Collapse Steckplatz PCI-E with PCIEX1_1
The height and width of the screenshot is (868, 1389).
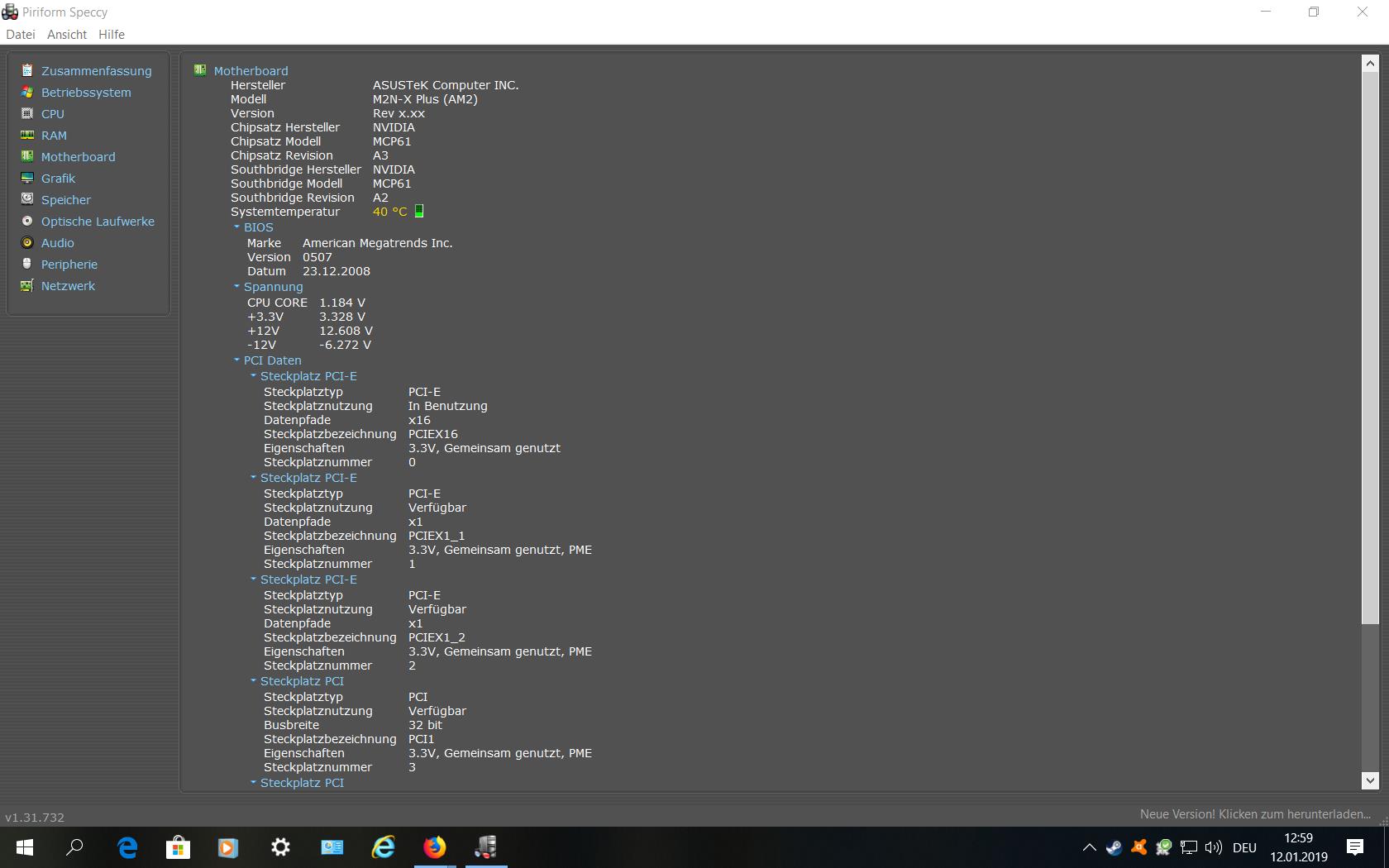tap(253, 477)
